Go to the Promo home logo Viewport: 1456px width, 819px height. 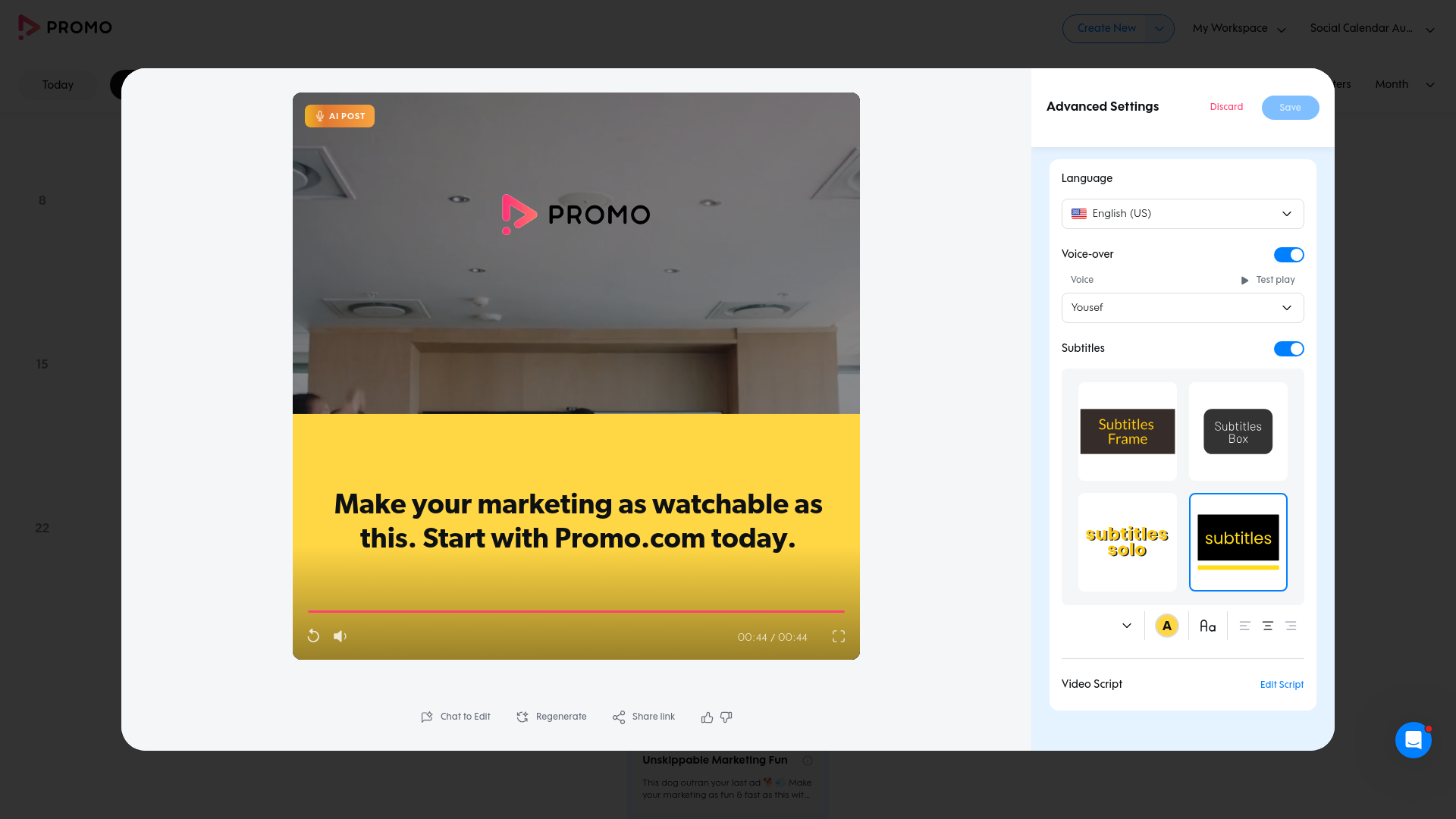[65, 27]
